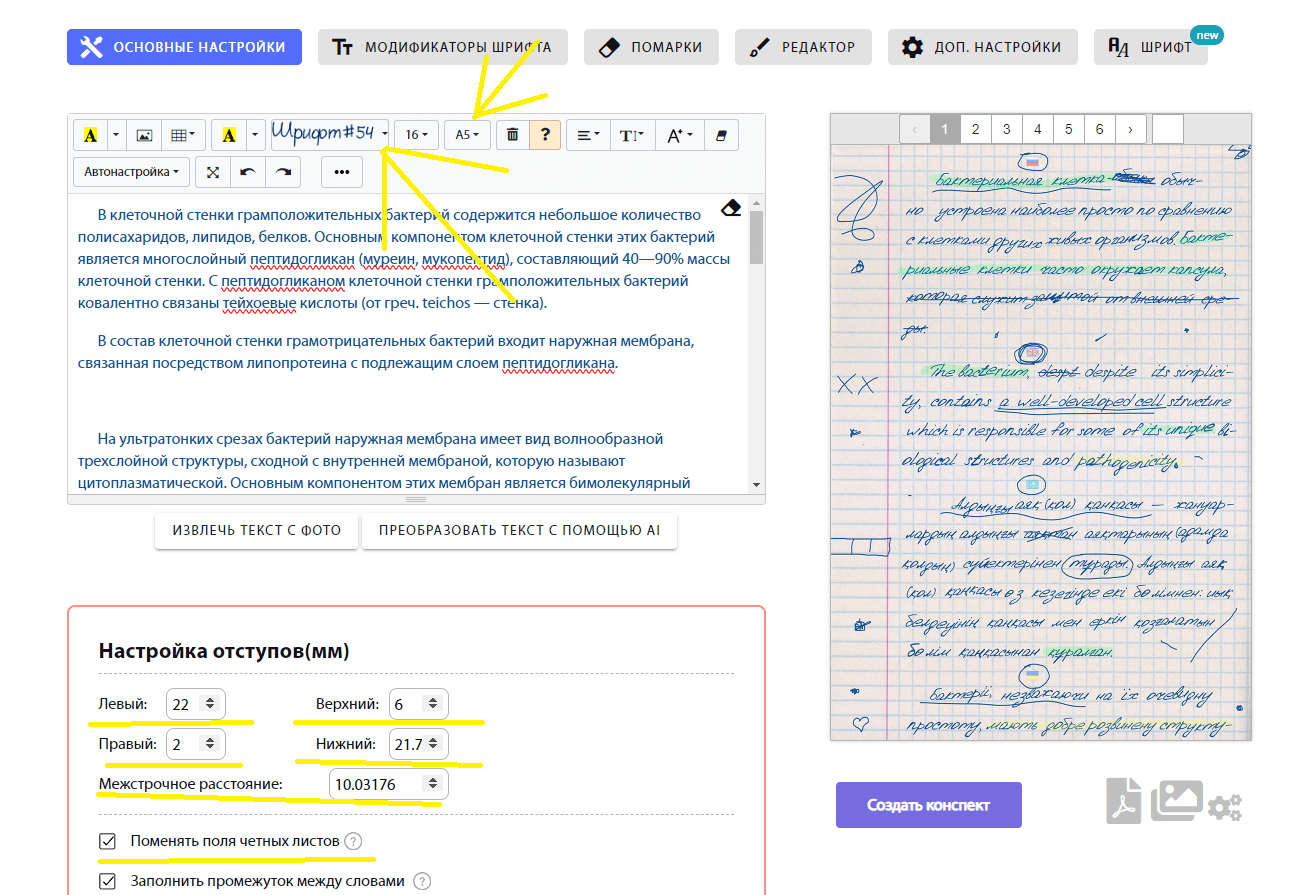Go to preview page 3
This screenshot has height=895, width=1308.
coord(1006,129)
